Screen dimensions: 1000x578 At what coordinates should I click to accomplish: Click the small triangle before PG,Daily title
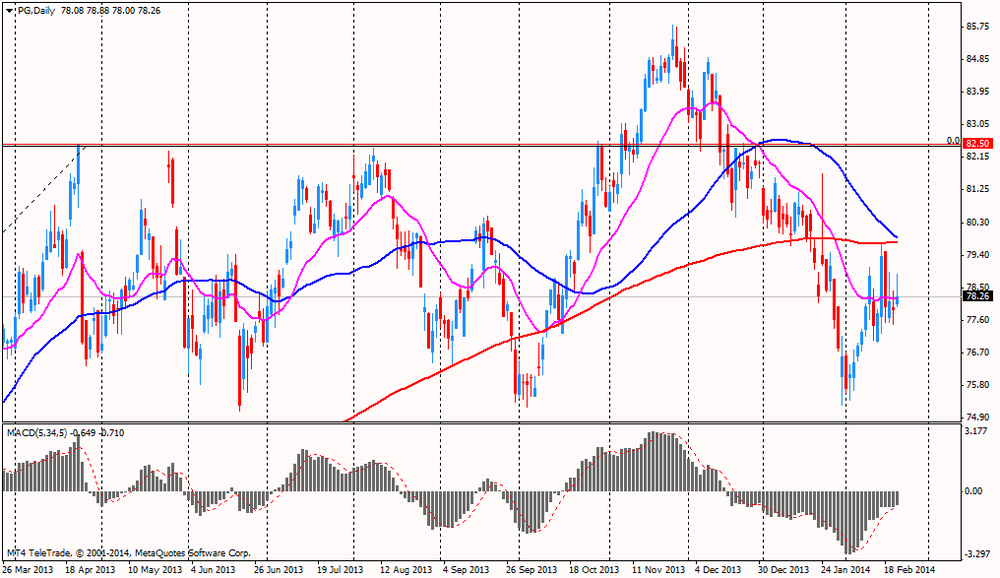[x=10, y=11]
